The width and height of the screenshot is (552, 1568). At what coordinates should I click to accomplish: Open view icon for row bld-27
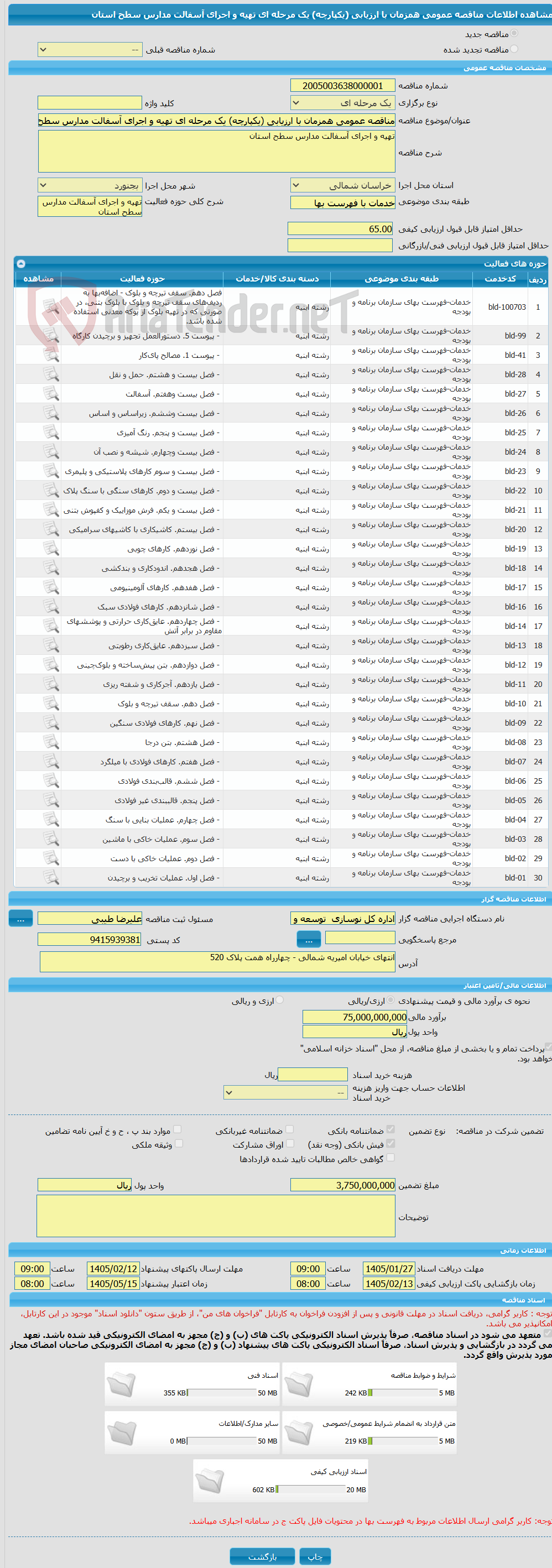click(51, 394)
